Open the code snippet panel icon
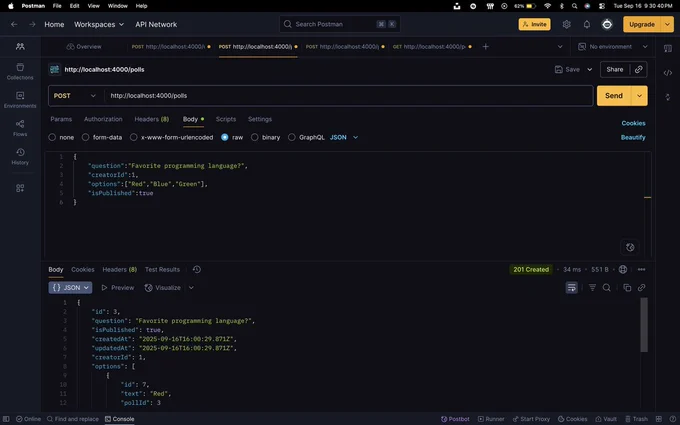The width and height of the screenshot is (680, 425). pos(668,73)
